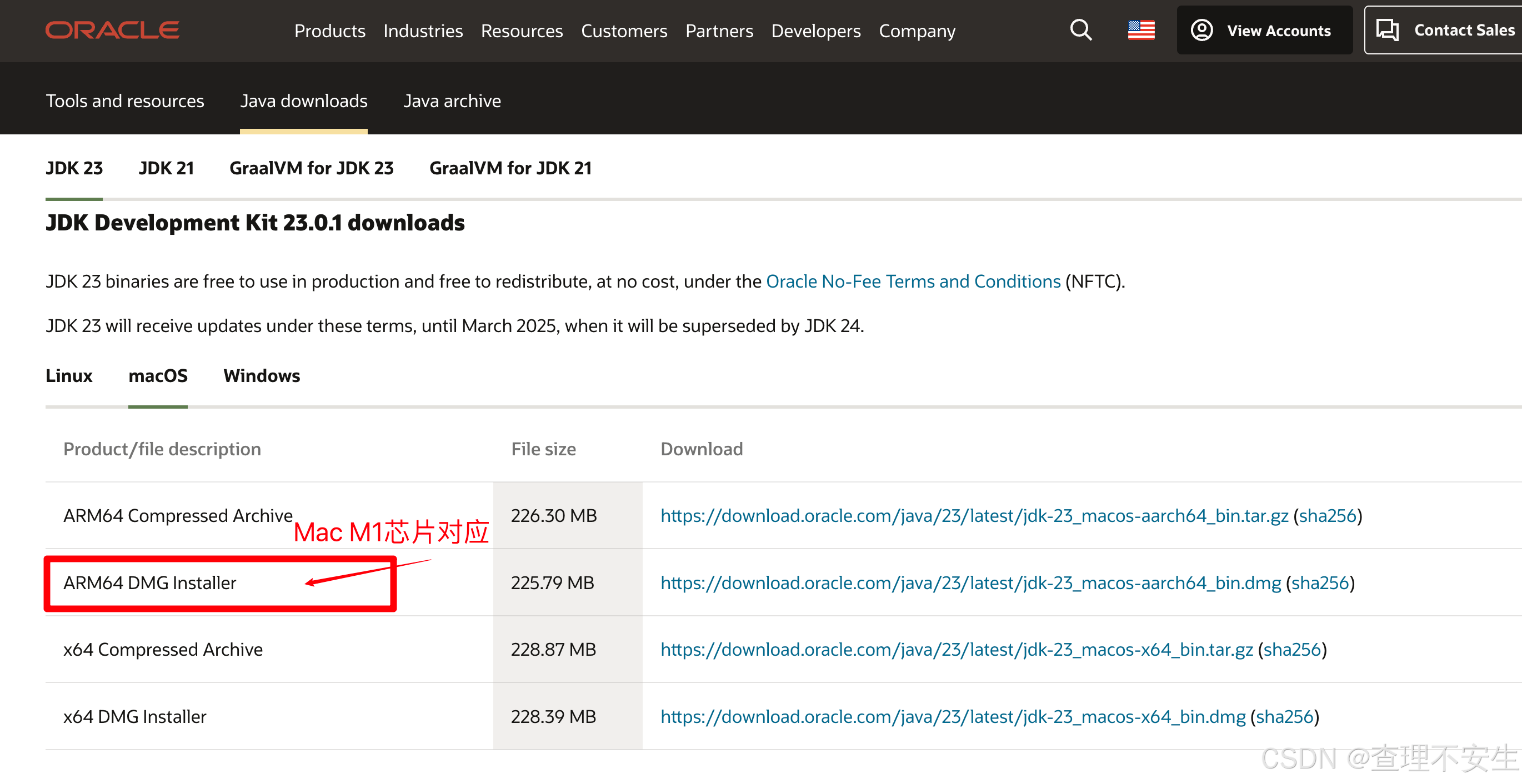Open the Developers menu
Image resolution: width=1522 pixels, height=784 pixels.
pos(816,31)
